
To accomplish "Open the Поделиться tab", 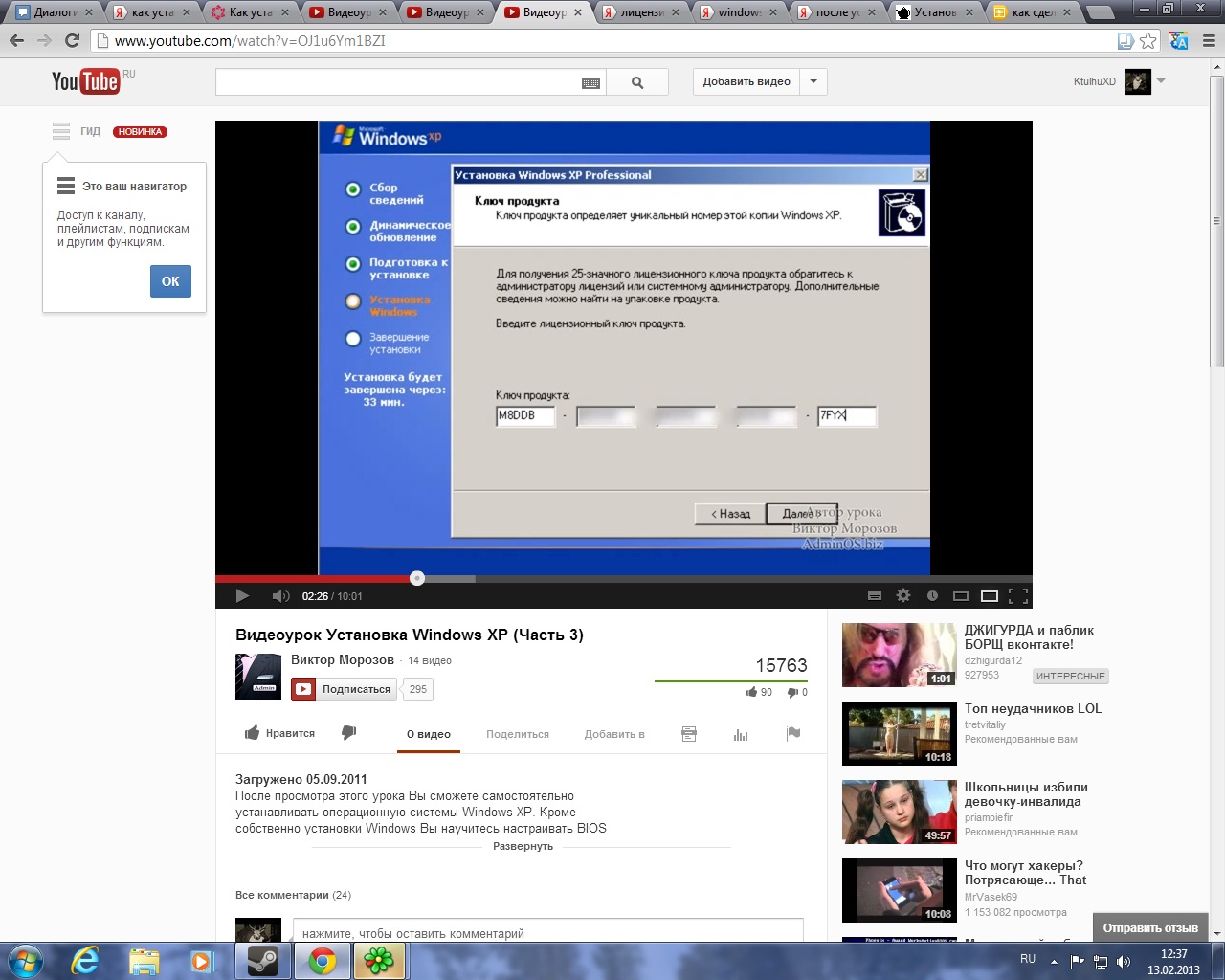I will 518,734.
